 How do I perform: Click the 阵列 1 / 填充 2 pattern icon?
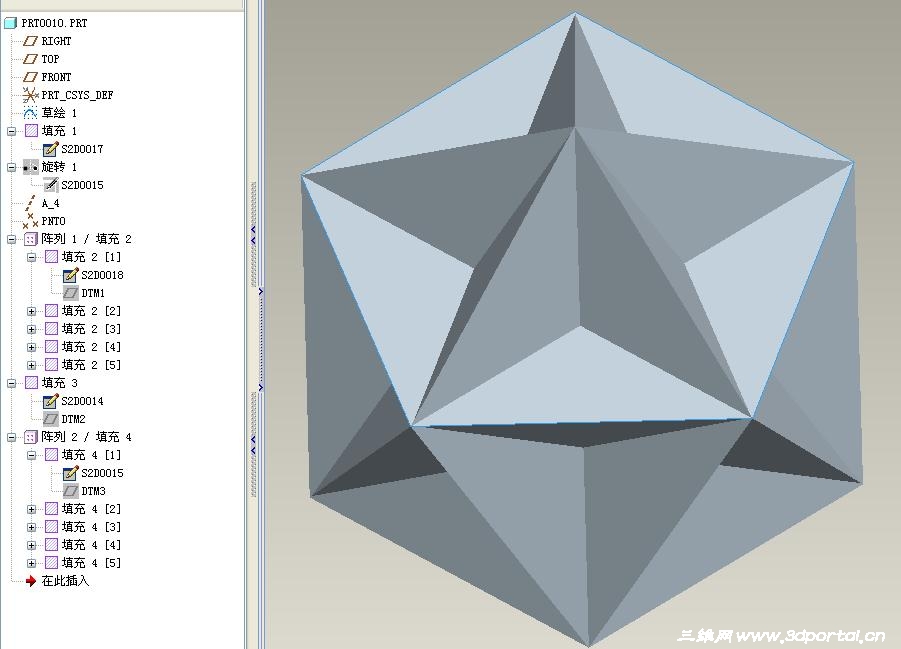pyautogui.click(x=31, y=239)
